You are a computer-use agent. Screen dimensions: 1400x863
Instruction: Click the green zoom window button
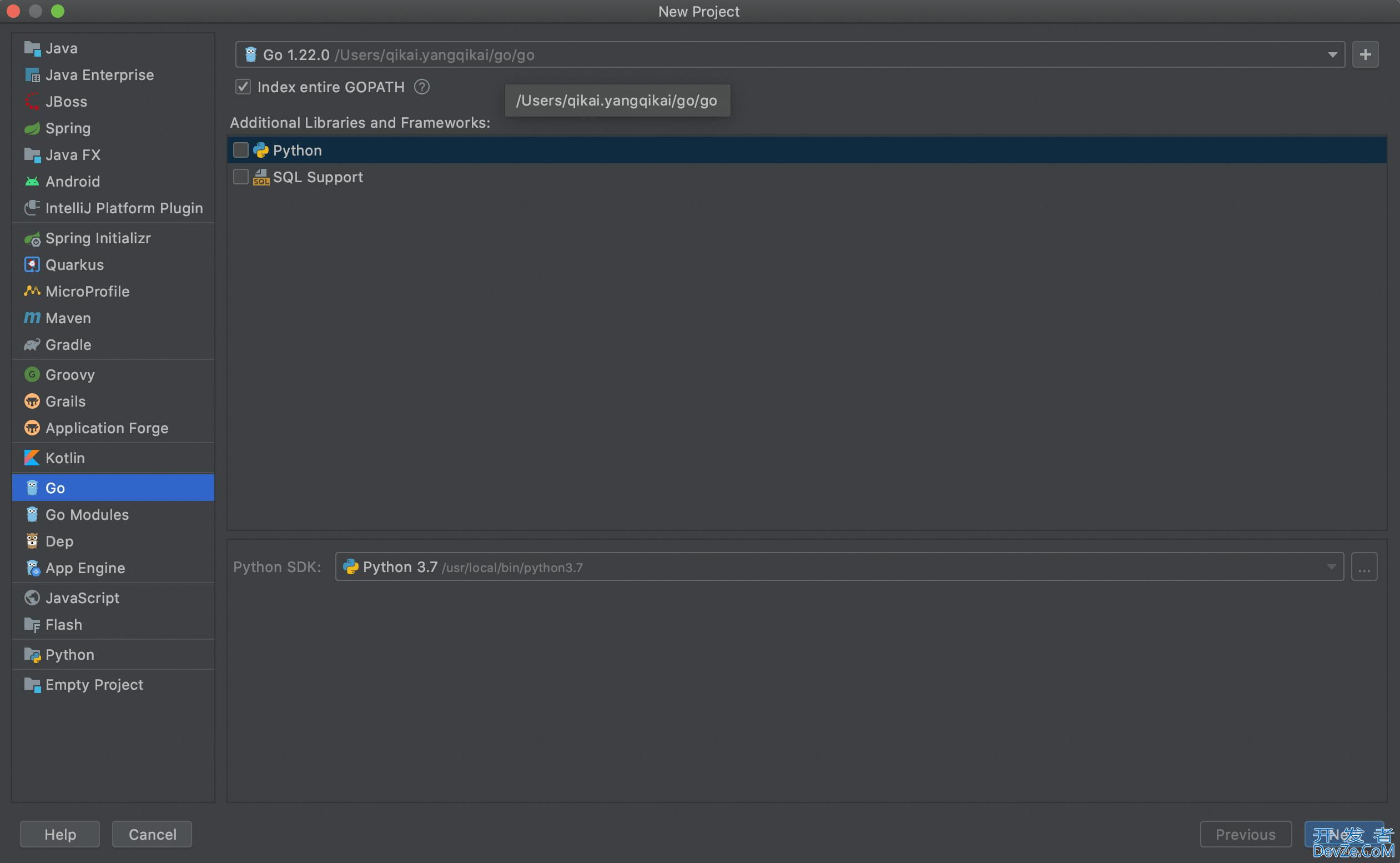(58, 11)
